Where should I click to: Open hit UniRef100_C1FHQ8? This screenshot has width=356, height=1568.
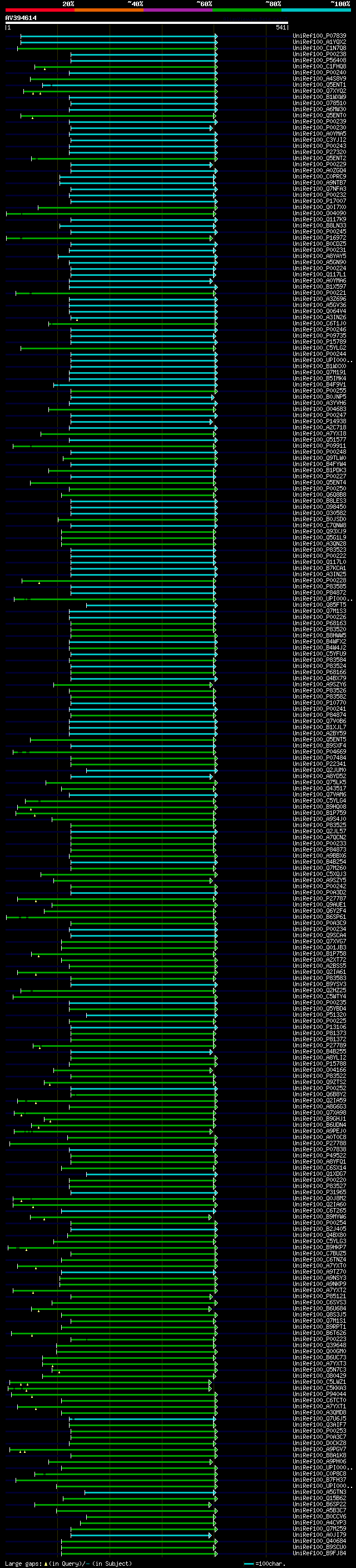click(x=319, y=66)
